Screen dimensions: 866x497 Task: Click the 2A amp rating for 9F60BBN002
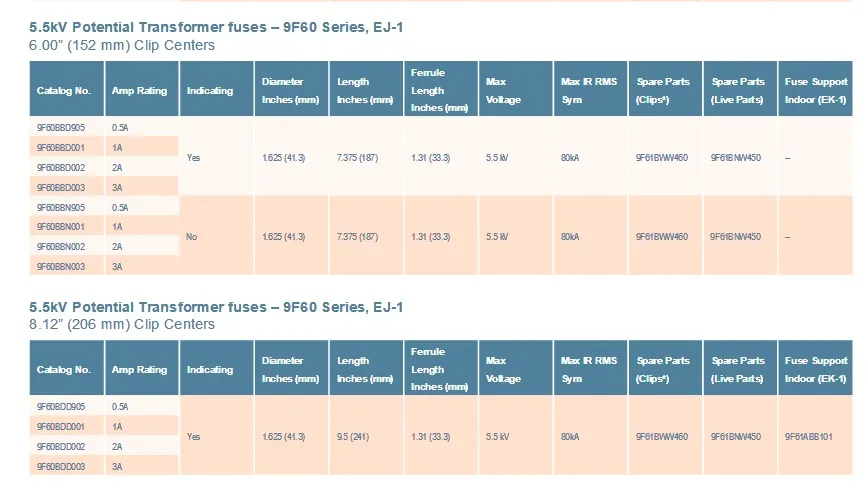coord(117,247)
